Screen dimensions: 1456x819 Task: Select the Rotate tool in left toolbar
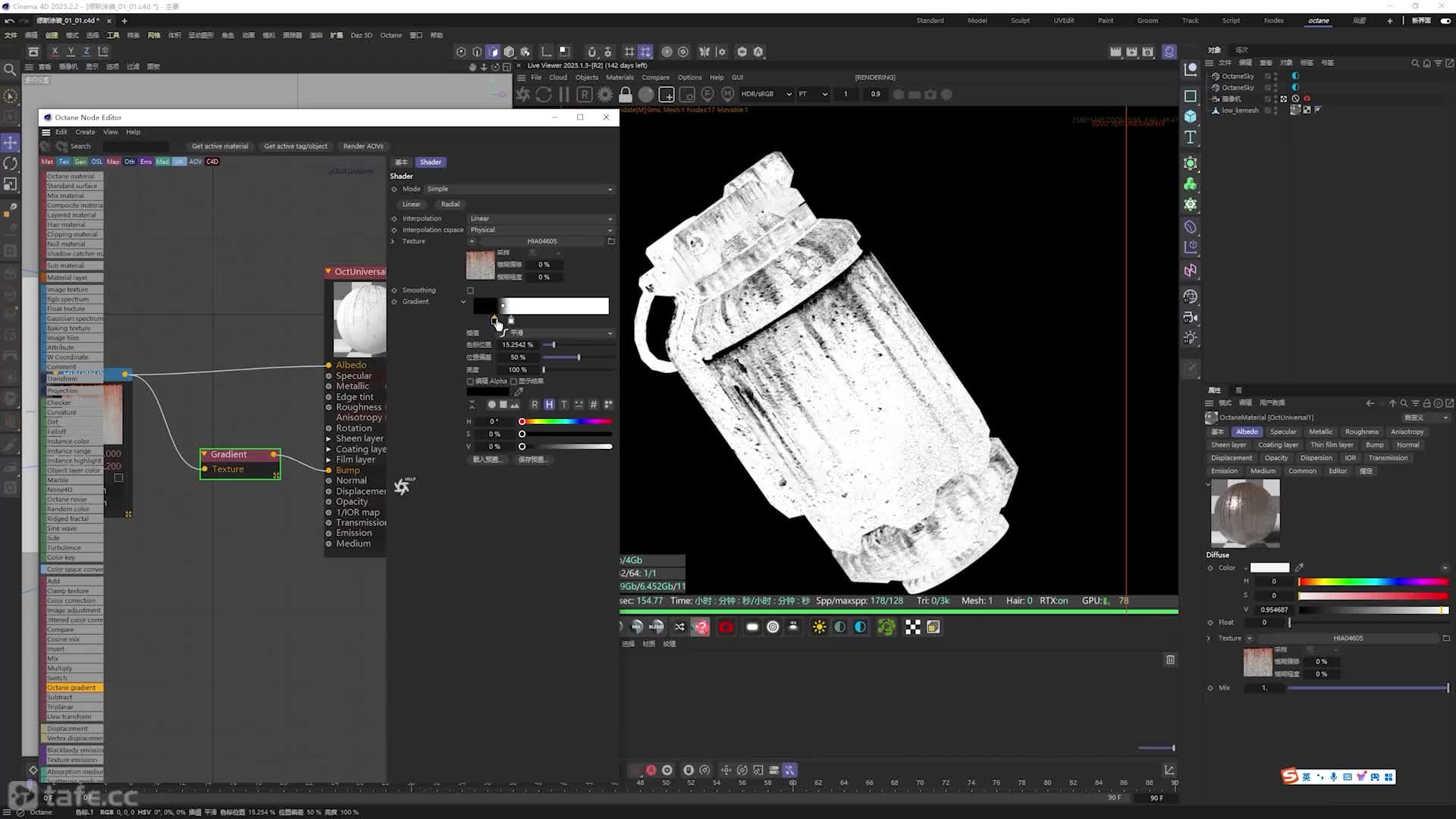coord(11,163)
